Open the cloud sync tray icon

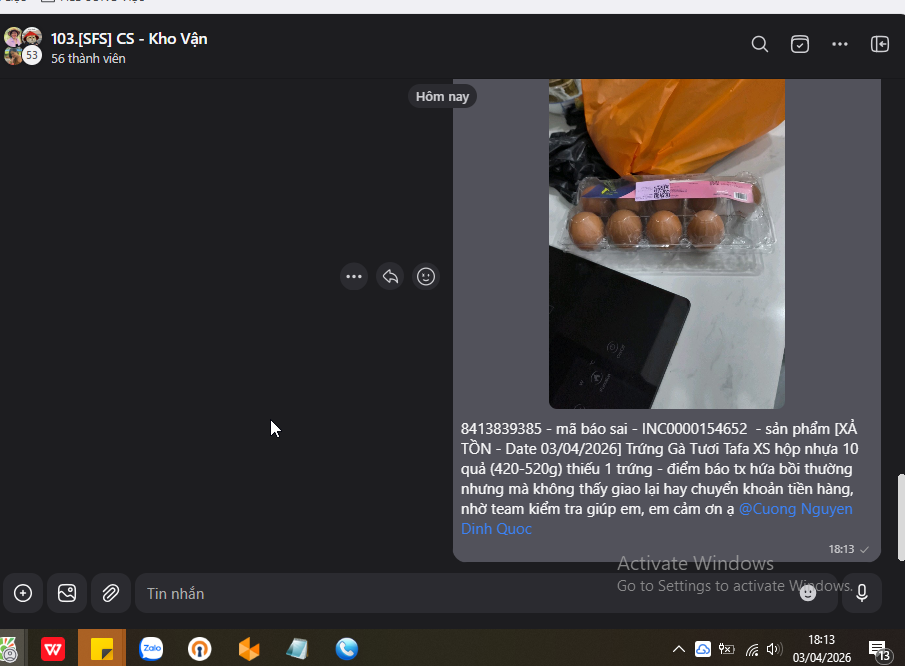(702, 649)
